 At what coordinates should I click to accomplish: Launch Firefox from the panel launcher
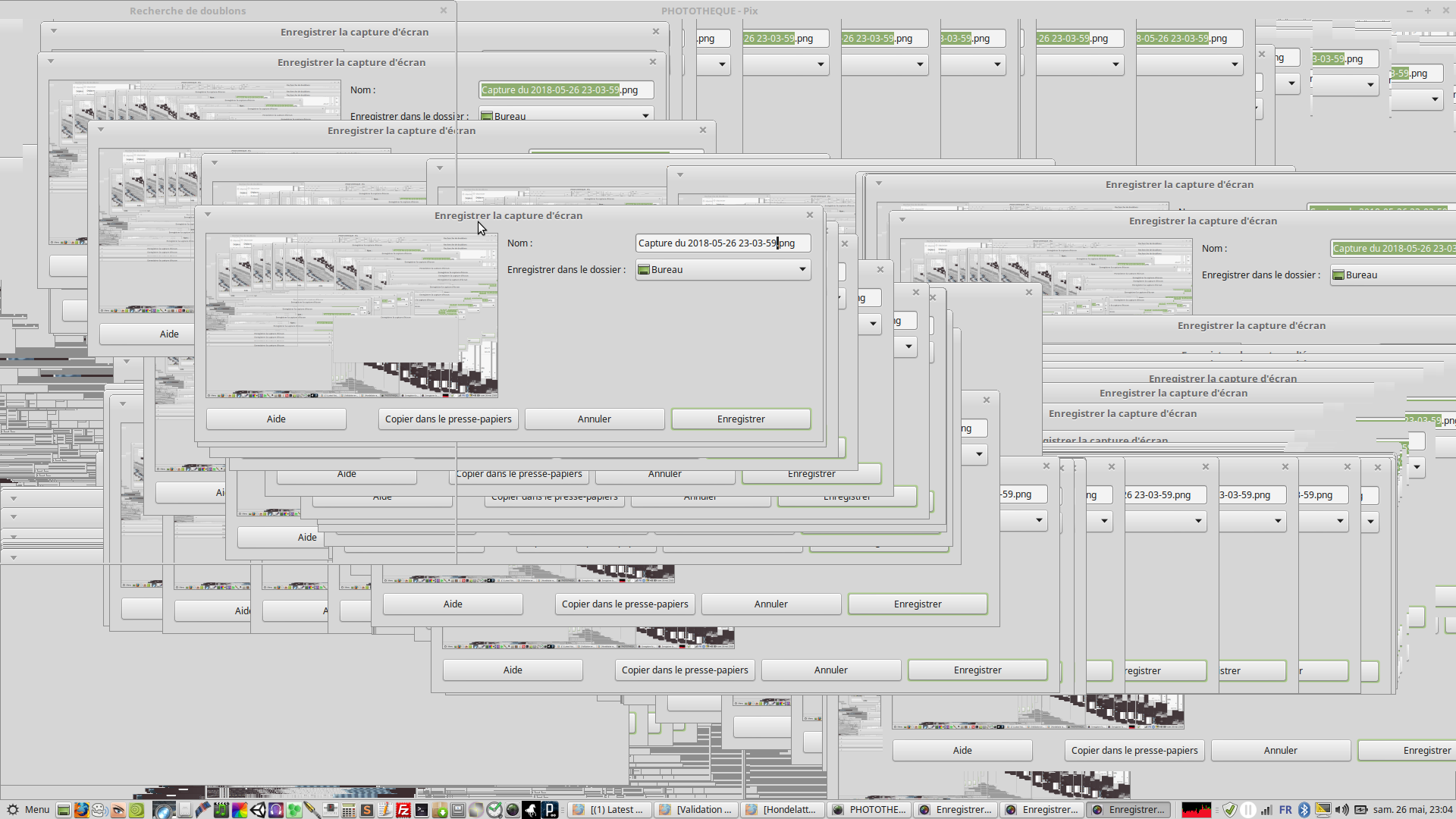pos(81,810)
